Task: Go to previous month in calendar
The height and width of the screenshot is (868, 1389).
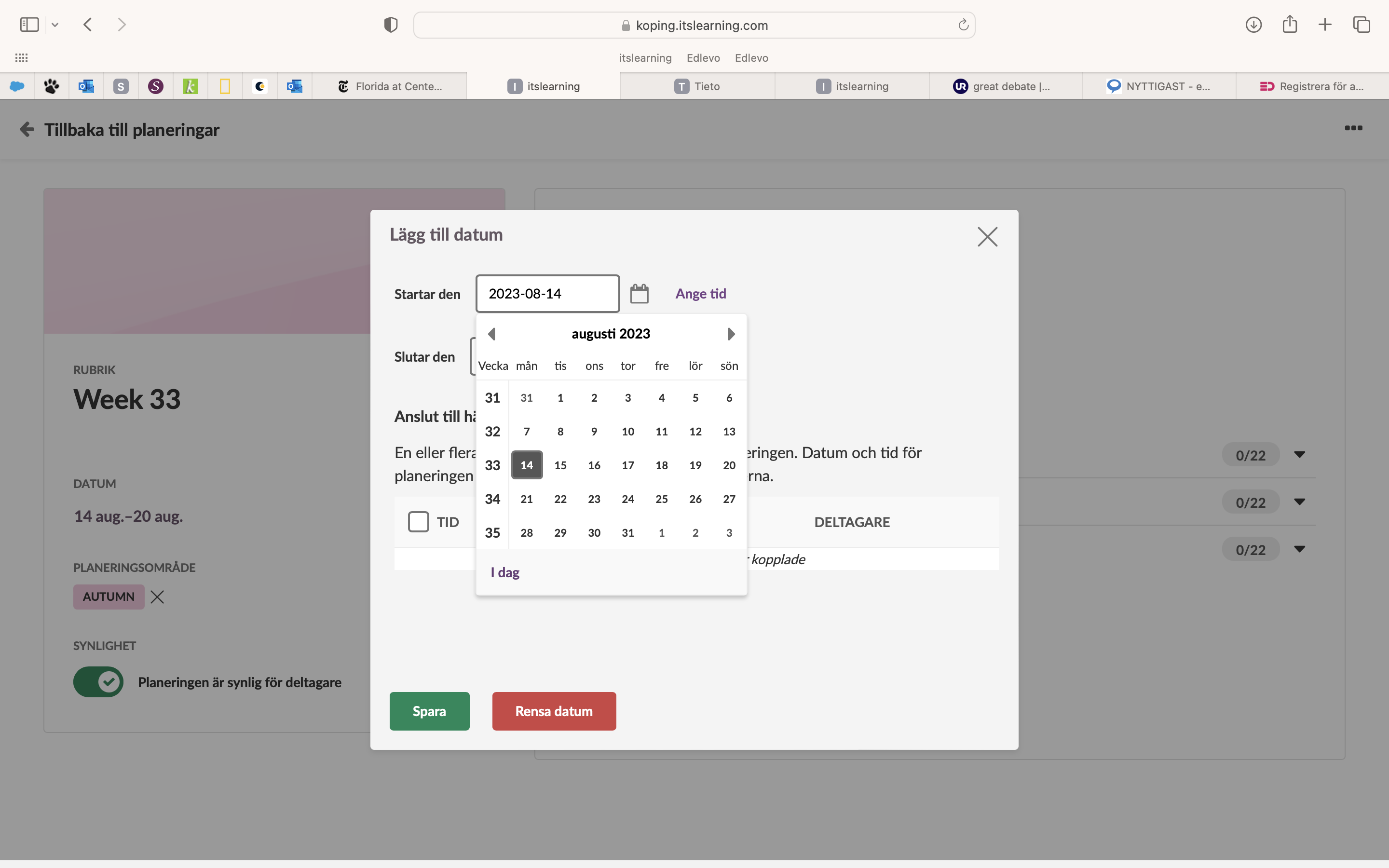Action: (x=491, y=334)
